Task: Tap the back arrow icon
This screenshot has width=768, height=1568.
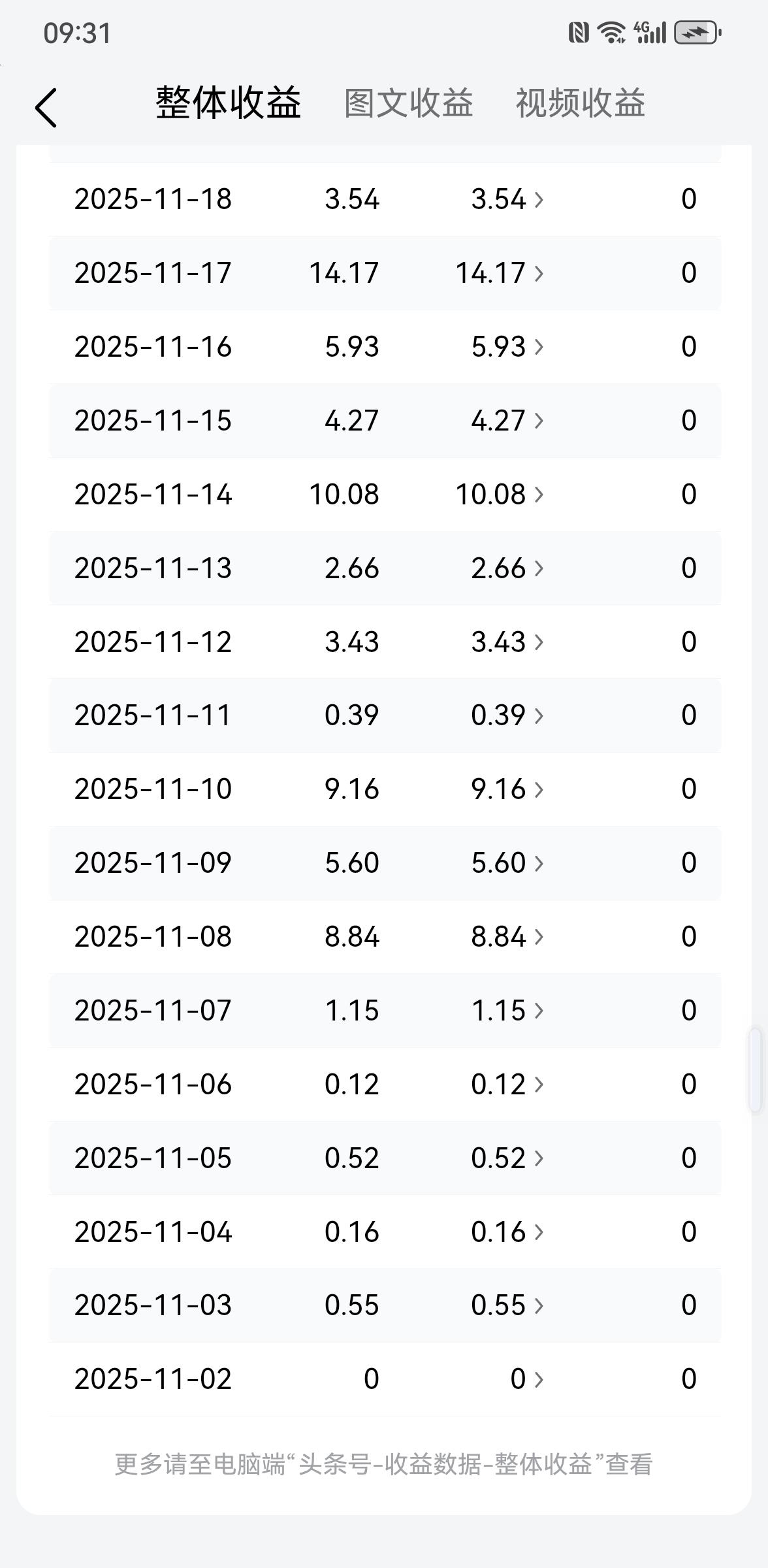Action: click(x=46, y=108)
